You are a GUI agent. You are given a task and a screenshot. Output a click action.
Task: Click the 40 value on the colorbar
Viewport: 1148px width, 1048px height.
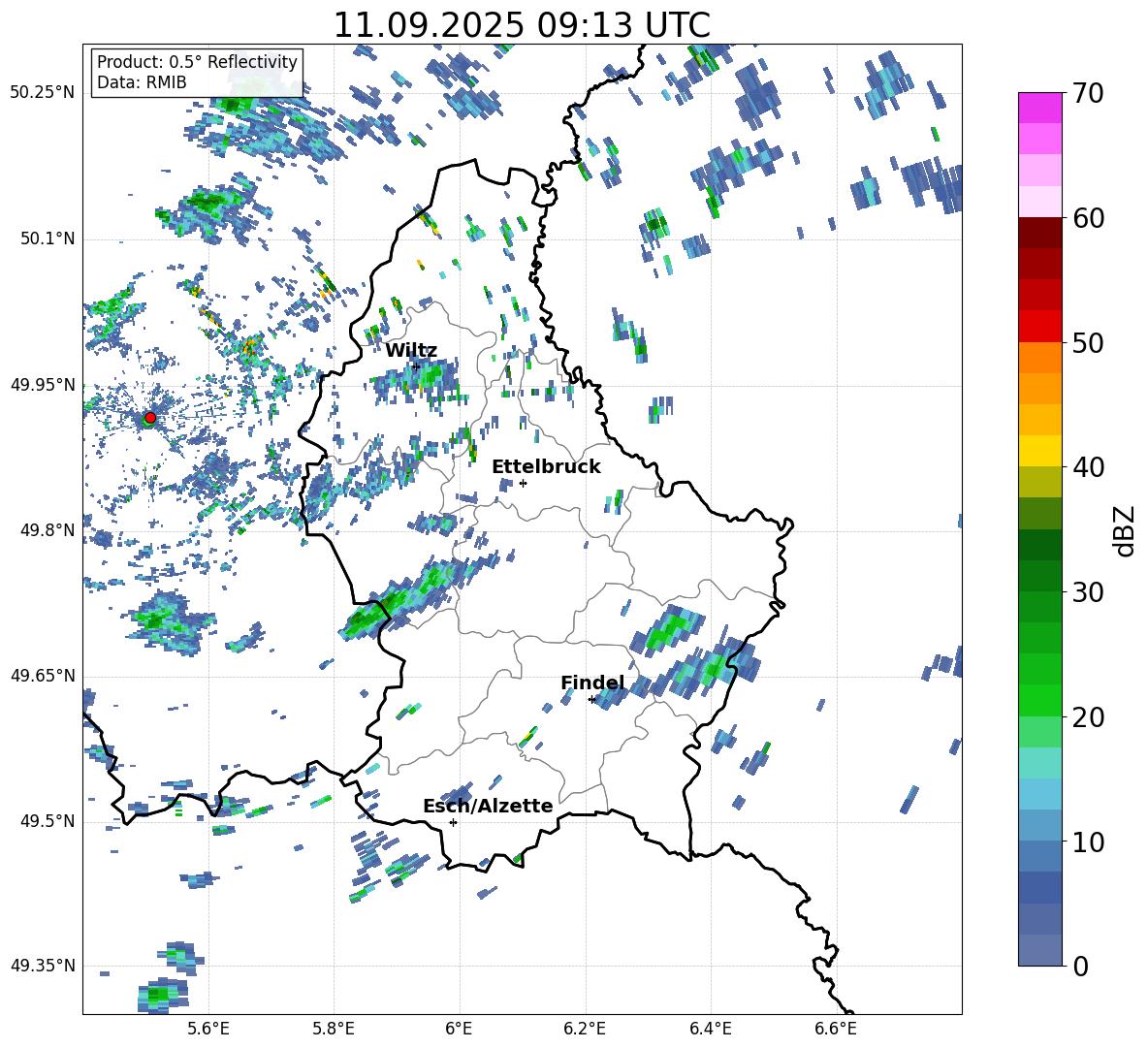pyautogui.click(x=1087, y=467)
